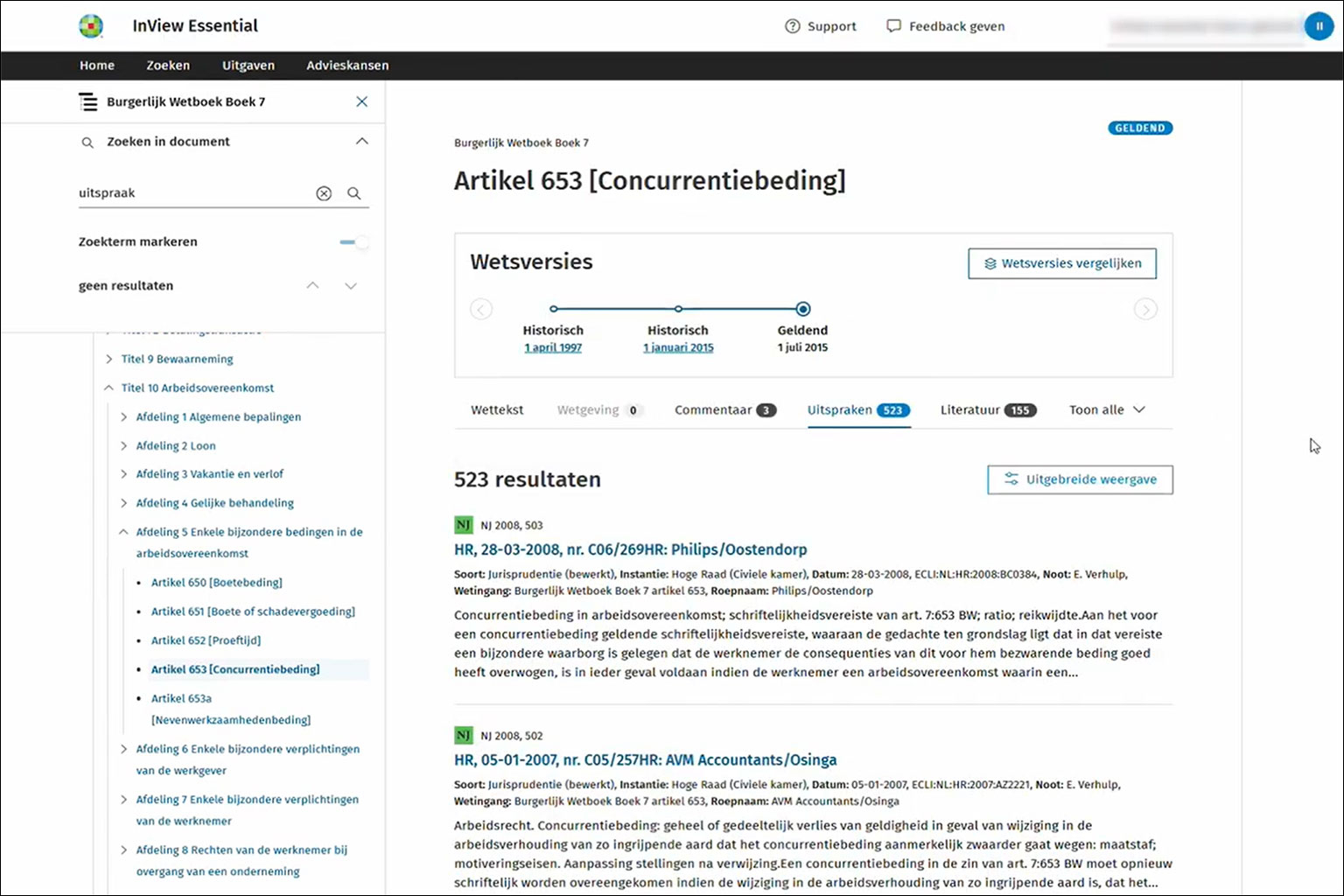Go to previous search result arrow
Image resolution: width=1344 pixels, height=896 pixels.
(312, 285)
